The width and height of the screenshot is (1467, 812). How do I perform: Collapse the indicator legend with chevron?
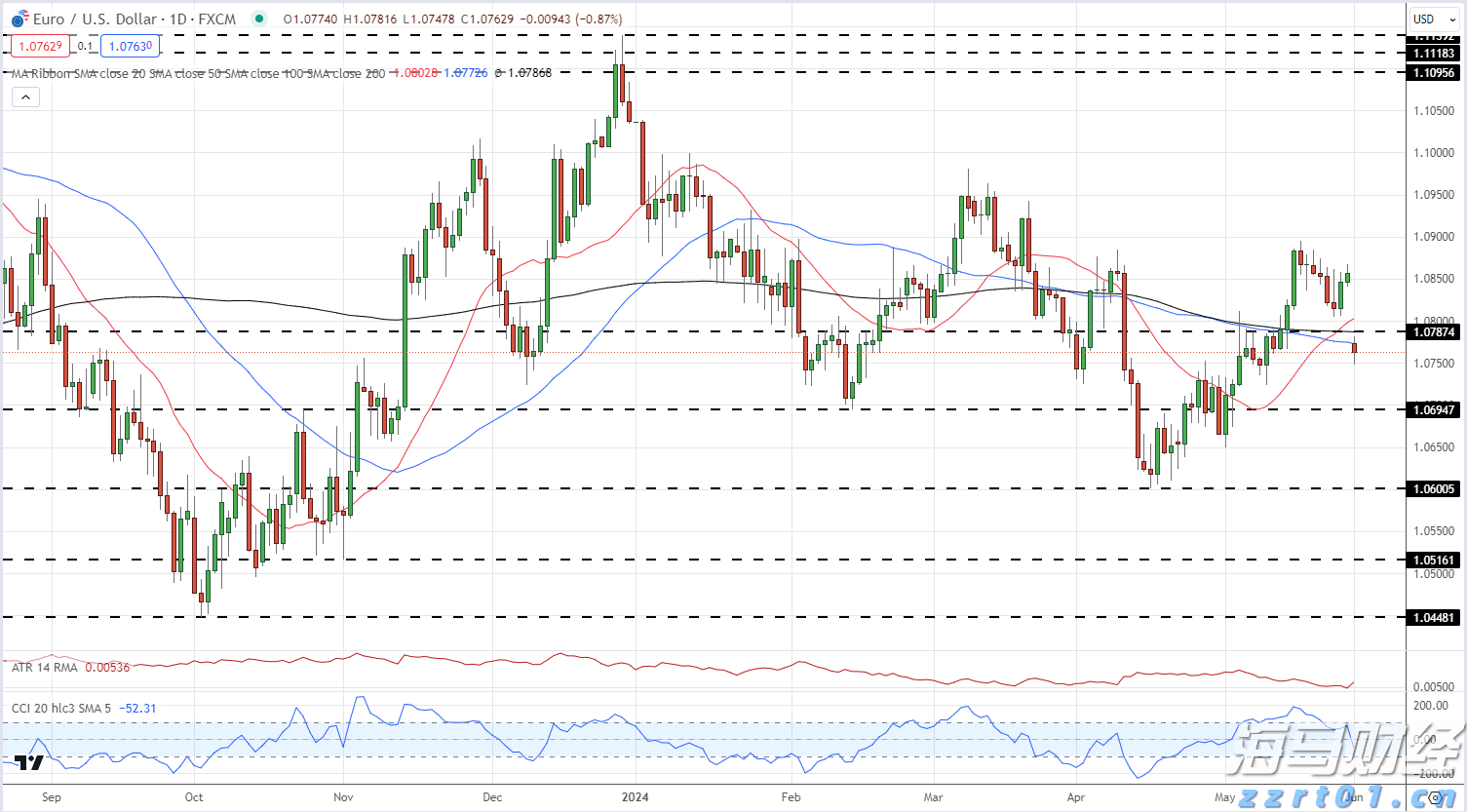tap(25, 97)
